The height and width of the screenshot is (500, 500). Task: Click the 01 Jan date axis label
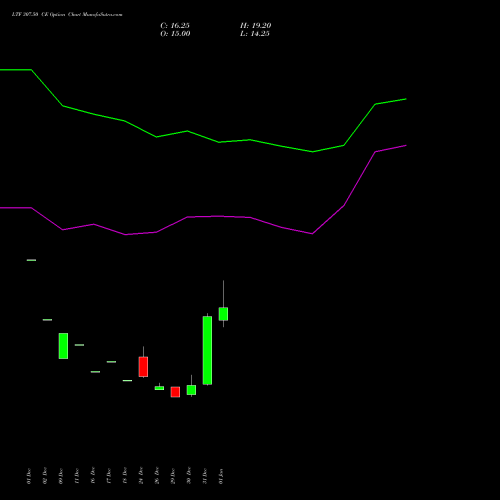pyautogui.click(x=221, y=476)
